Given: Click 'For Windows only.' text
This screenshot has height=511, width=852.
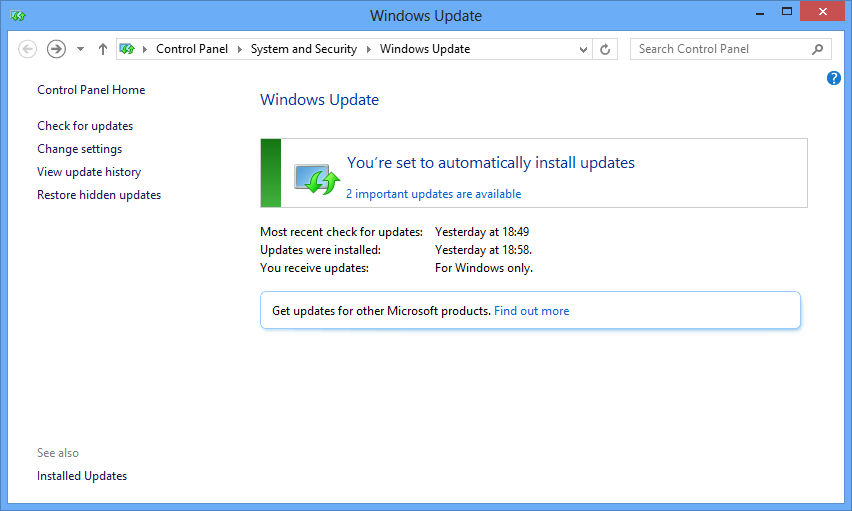Looking at the screenshot, I should coord(484,268).
